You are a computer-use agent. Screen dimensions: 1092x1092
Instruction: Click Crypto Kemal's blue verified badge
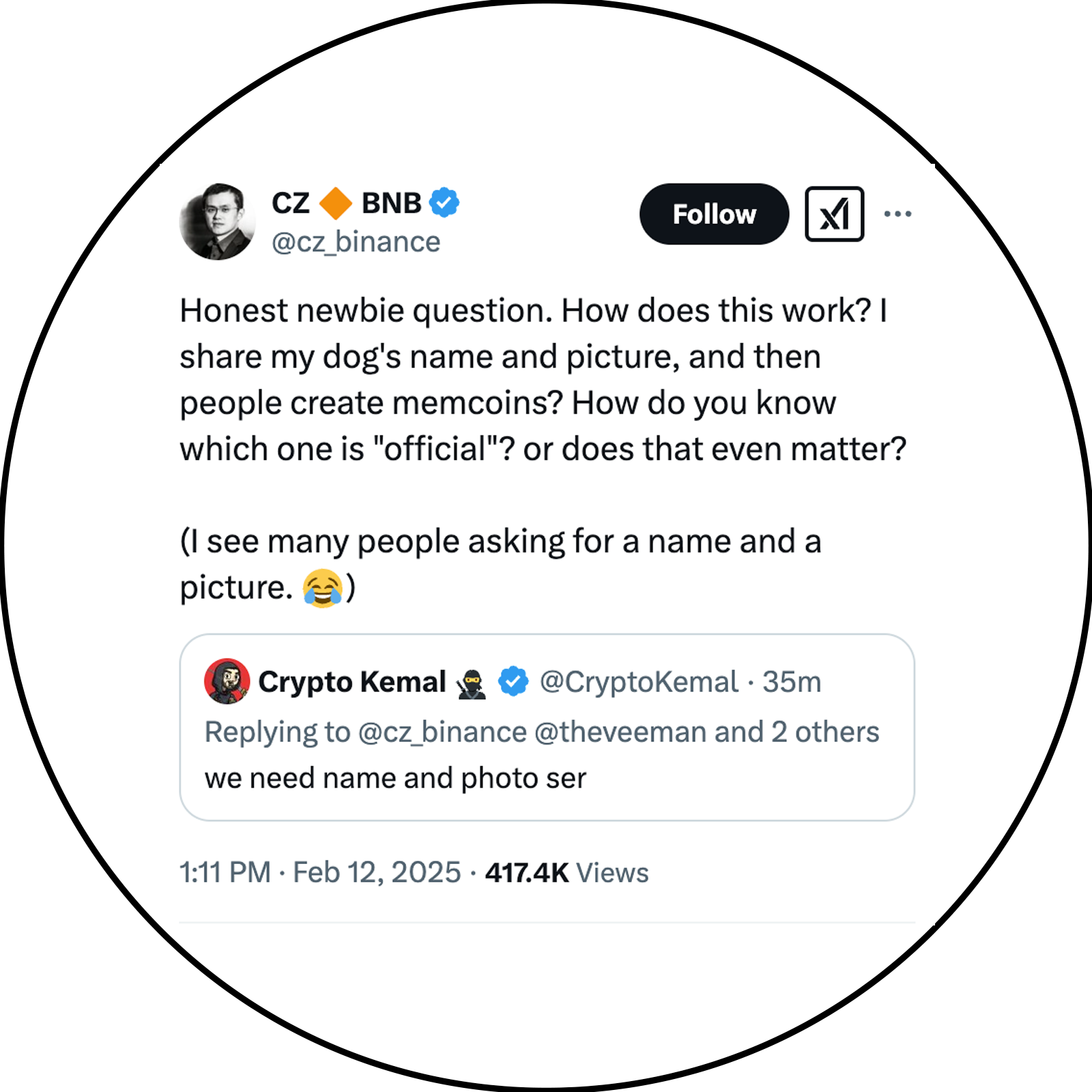click(x=513, y=681)
